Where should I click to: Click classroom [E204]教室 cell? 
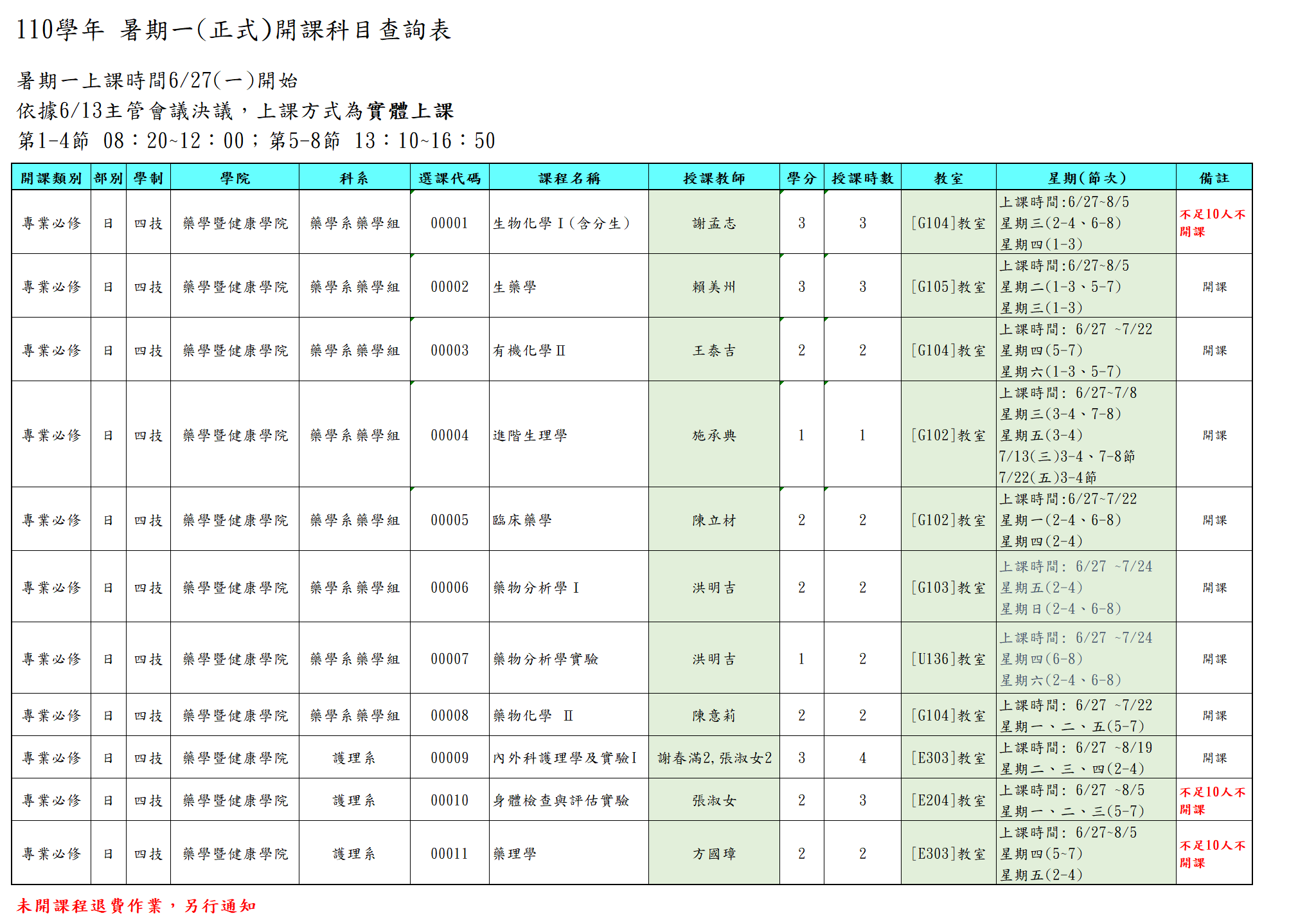coord(948,800)
